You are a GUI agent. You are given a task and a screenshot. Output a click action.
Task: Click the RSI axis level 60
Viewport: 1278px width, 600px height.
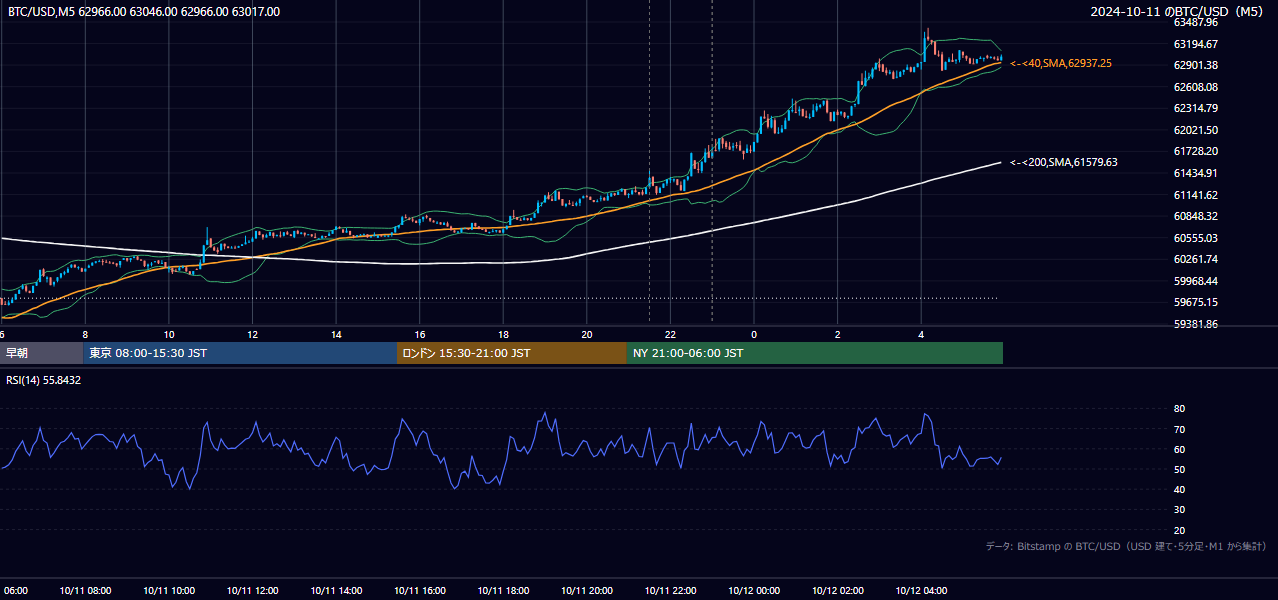pos(1179,449)
